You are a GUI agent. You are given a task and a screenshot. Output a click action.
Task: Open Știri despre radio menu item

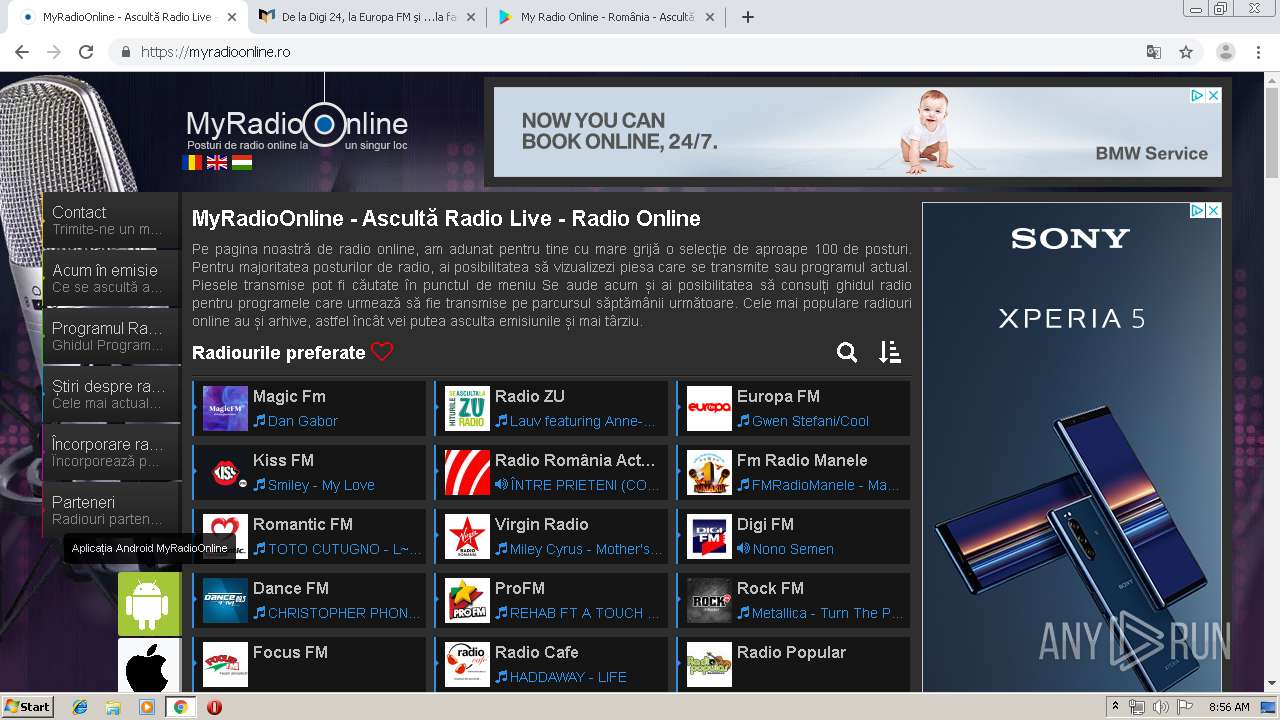[111, 394]
